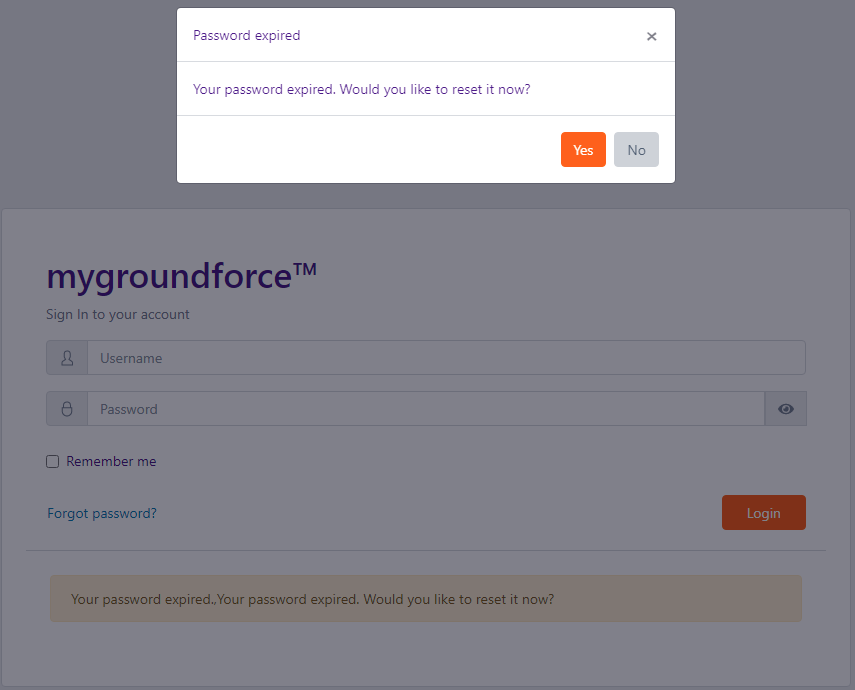Confirm password reset with the Yes button
This screenshot has height=690, width=855.
point(583,149)
